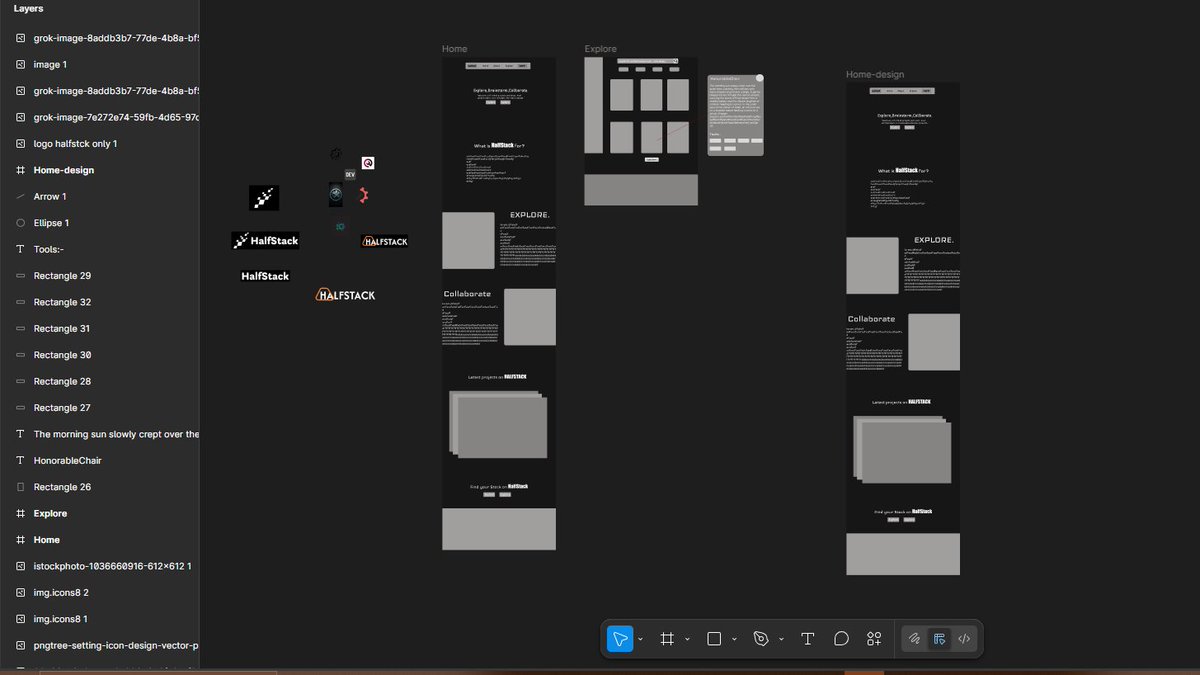Select the image 1 layer name

(x=50, y=64)
